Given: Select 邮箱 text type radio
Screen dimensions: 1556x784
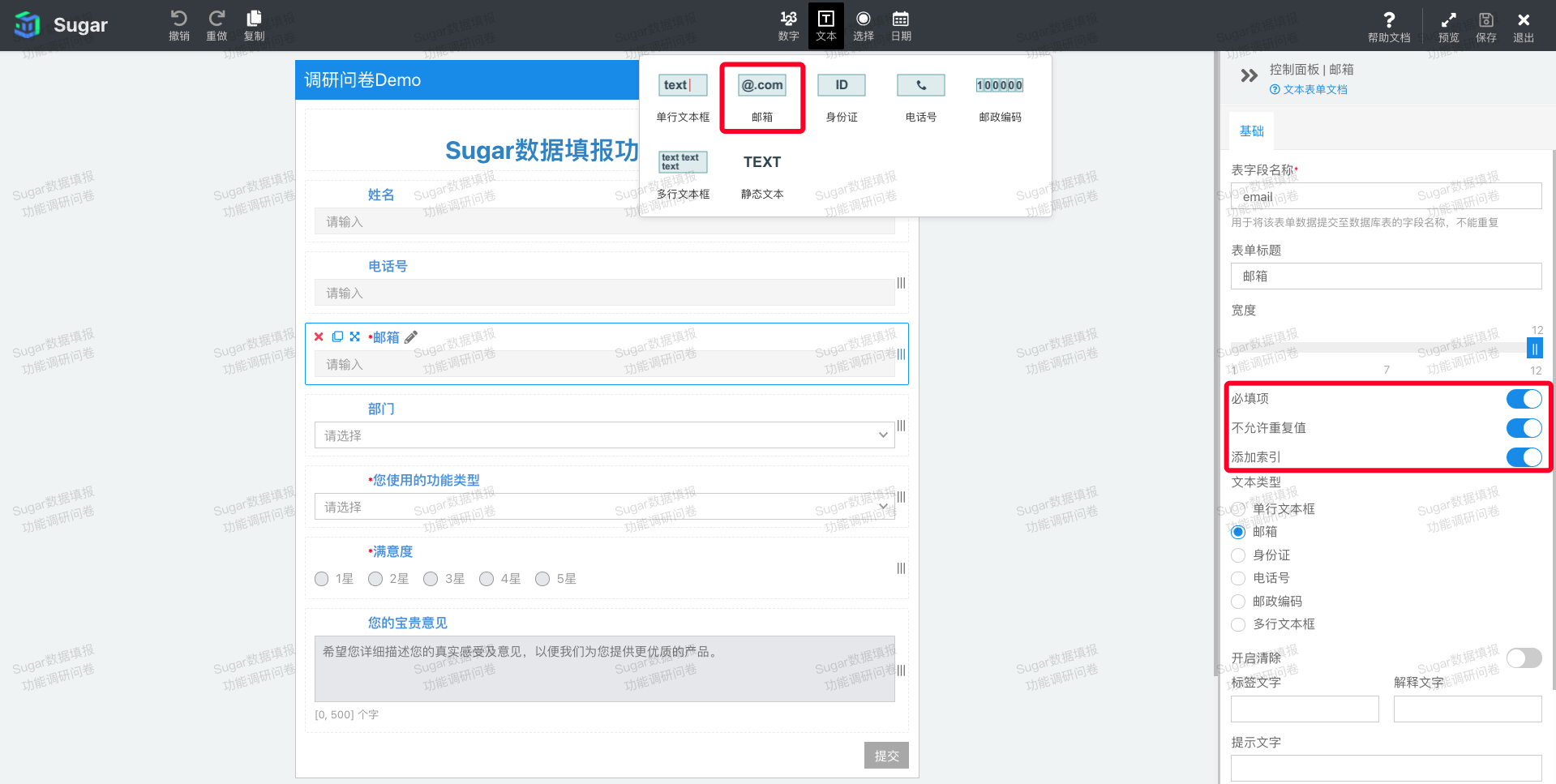Looking at the screenshot, I should click(x=1237, y=532).
